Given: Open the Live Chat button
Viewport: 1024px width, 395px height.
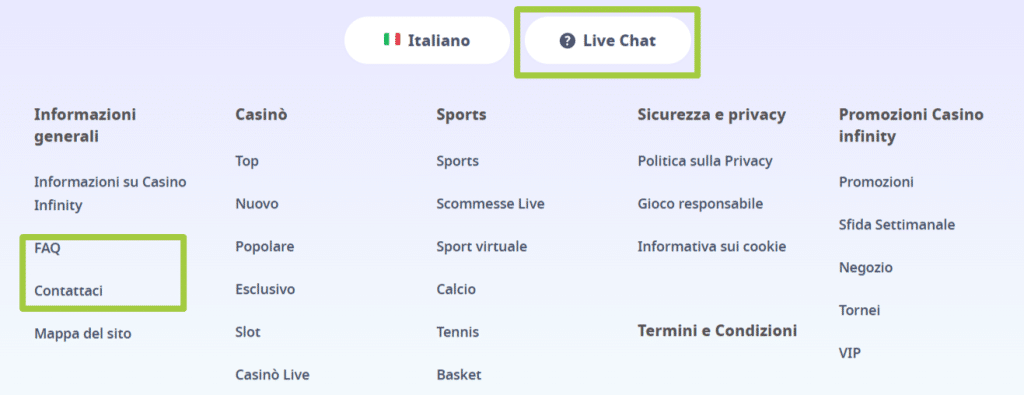Looking at the screenshot, I should point(607,40).
